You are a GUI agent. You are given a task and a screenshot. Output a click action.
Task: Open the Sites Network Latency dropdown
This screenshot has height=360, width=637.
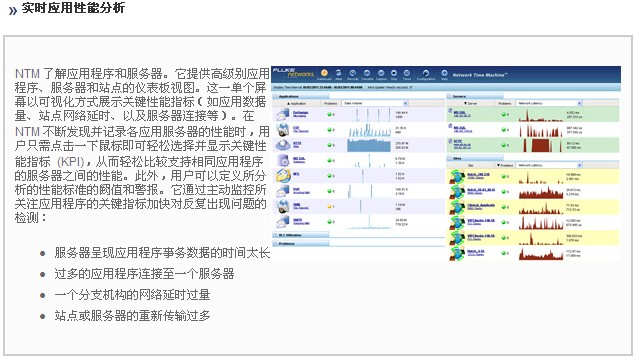coord(549,165)
